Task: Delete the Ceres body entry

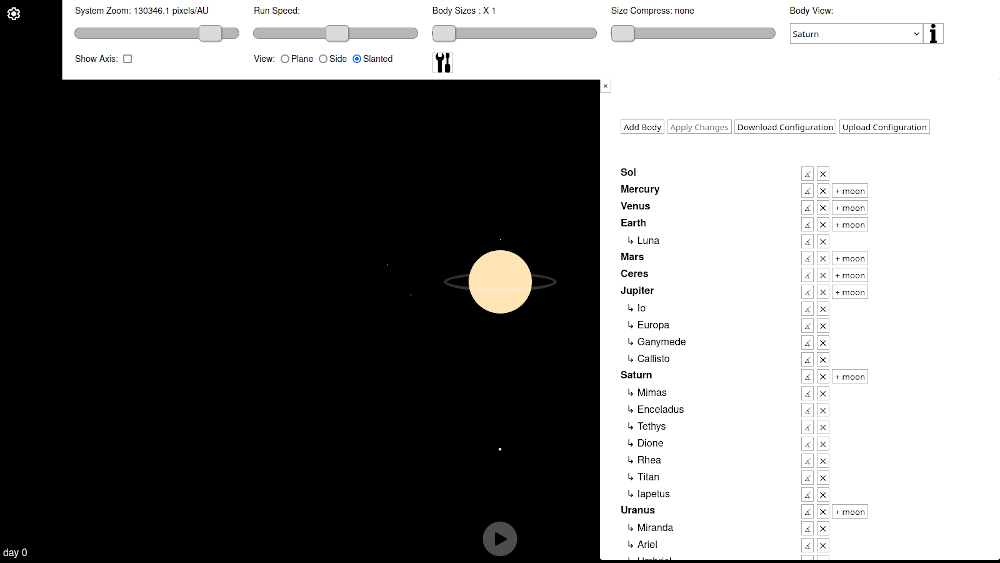Action: (x=823, y=275)
